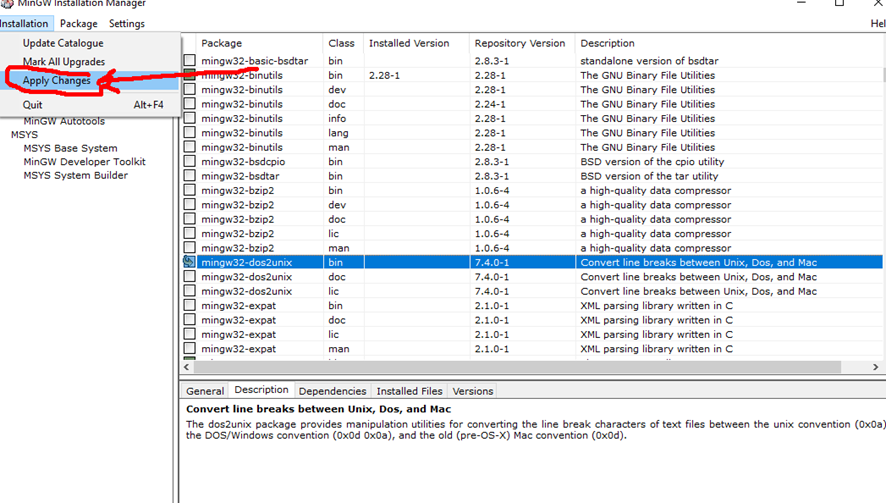Open the Settings menu in the menu bar

tap(126, 23)
